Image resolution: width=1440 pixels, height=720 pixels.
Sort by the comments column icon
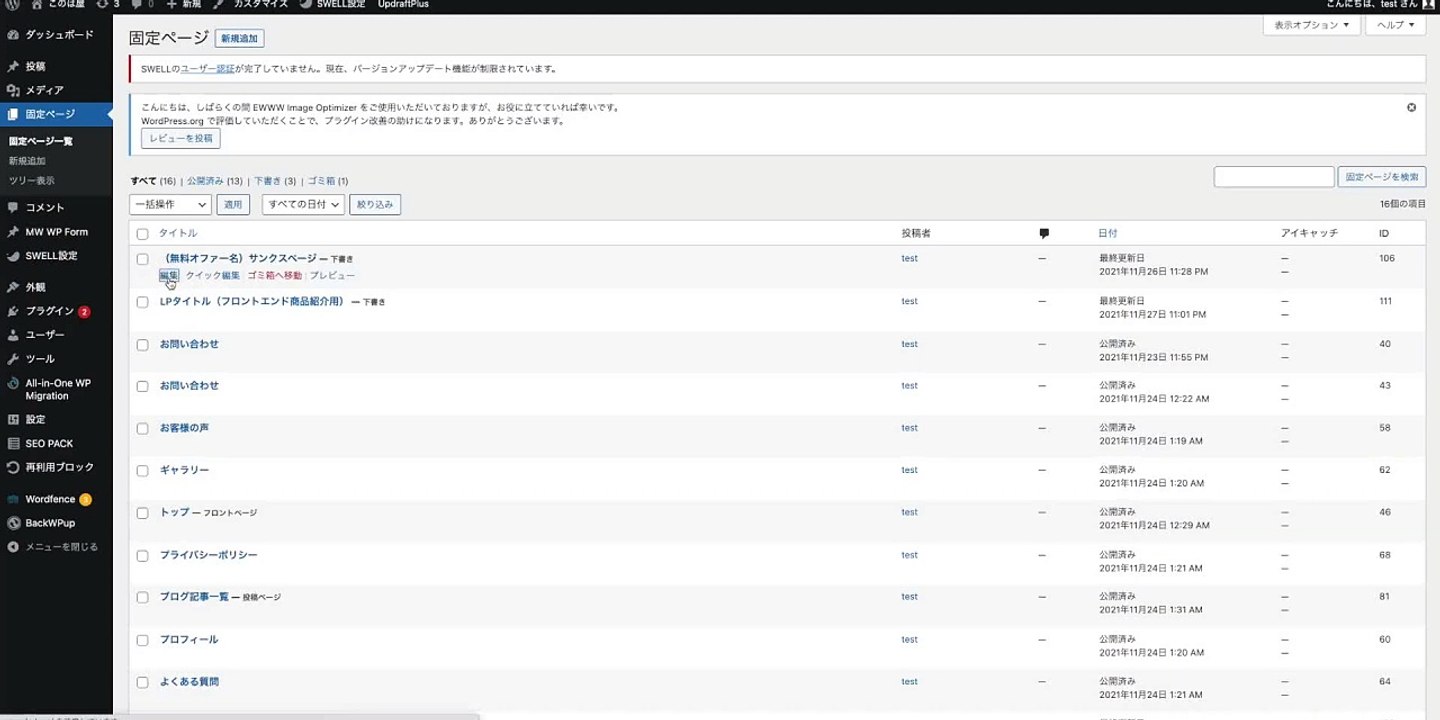[x=1044, y=233]
